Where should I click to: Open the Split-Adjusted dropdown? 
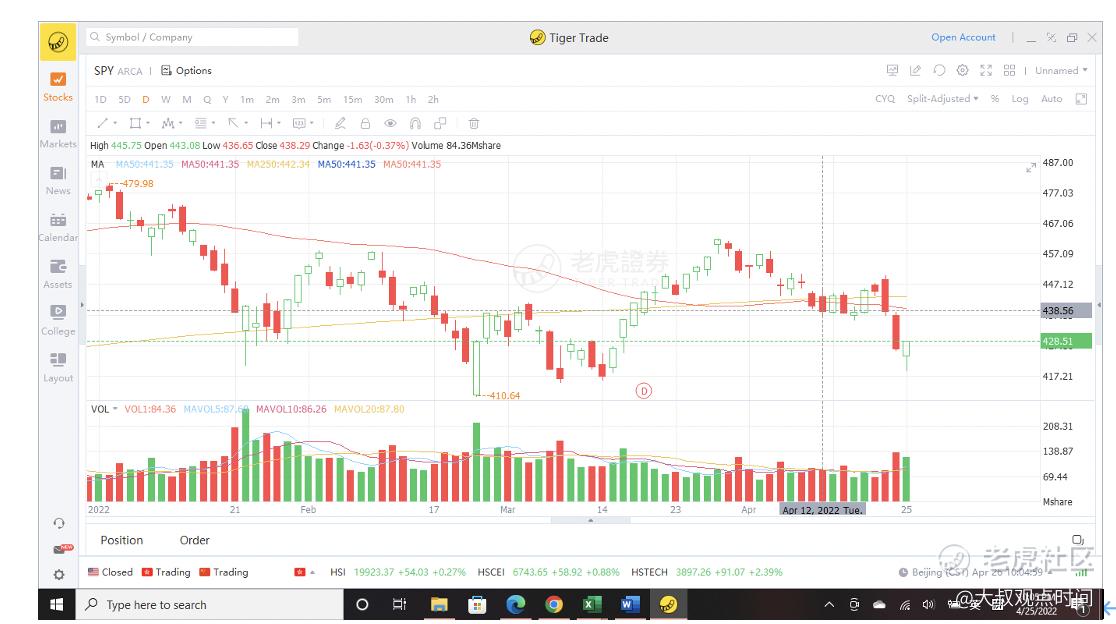click(942, 99)
